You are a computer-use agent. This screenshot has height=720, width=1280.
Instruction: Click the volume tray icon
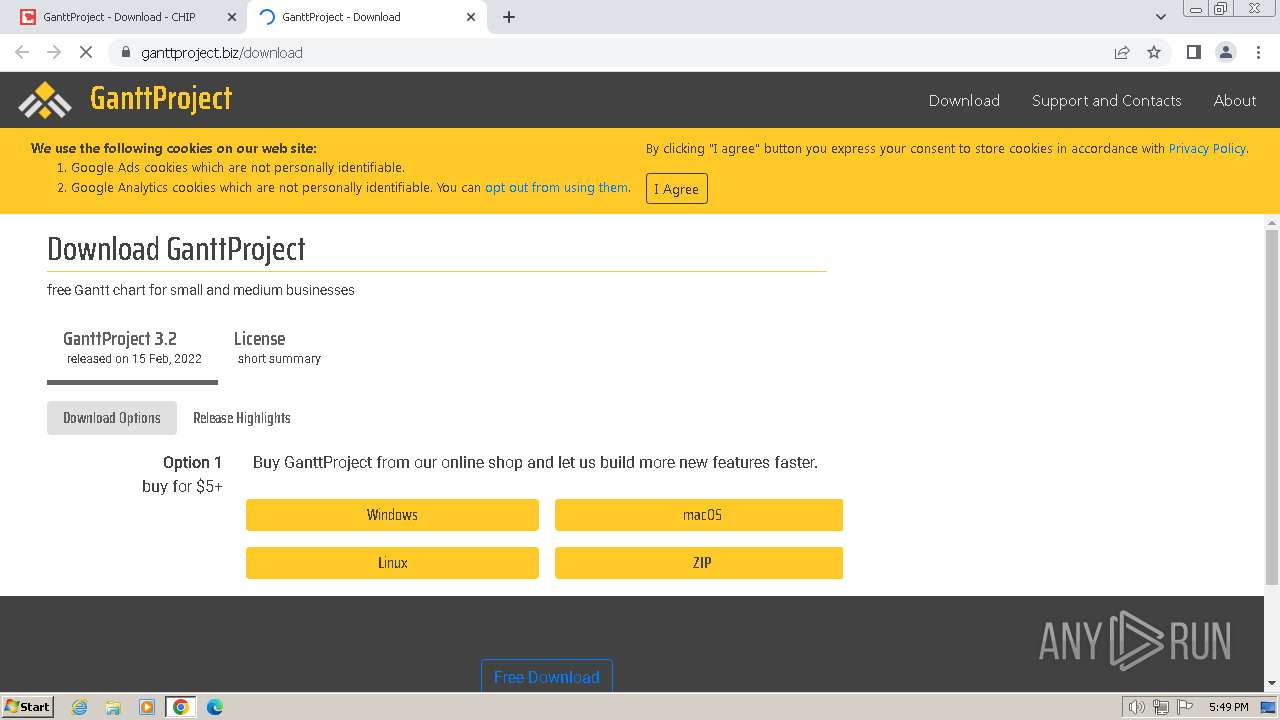1136,707
